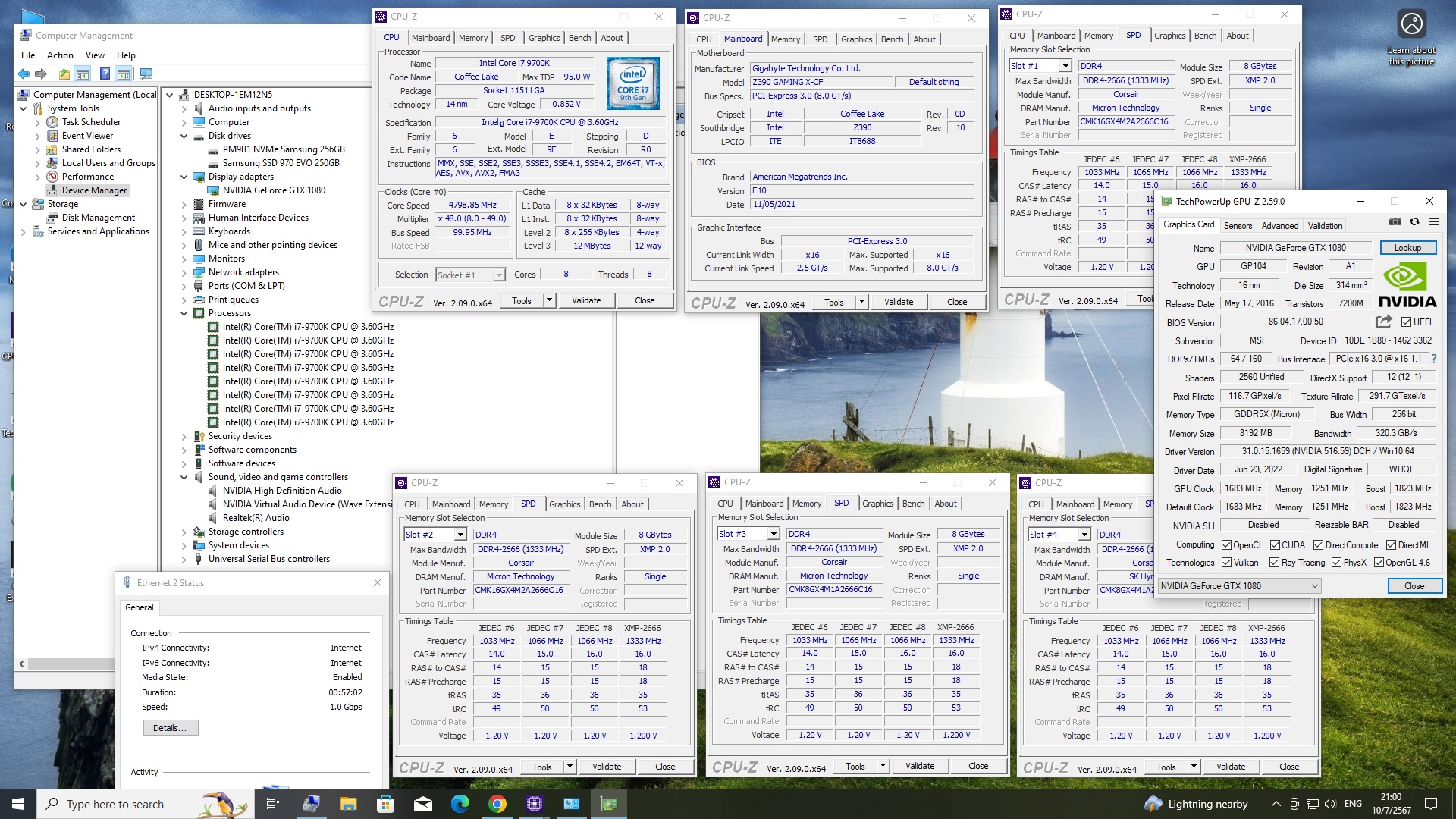Click Close in the CPU-Z Slot #2 window
Screen dimensions: 1456x819
[x=665, y=767]
